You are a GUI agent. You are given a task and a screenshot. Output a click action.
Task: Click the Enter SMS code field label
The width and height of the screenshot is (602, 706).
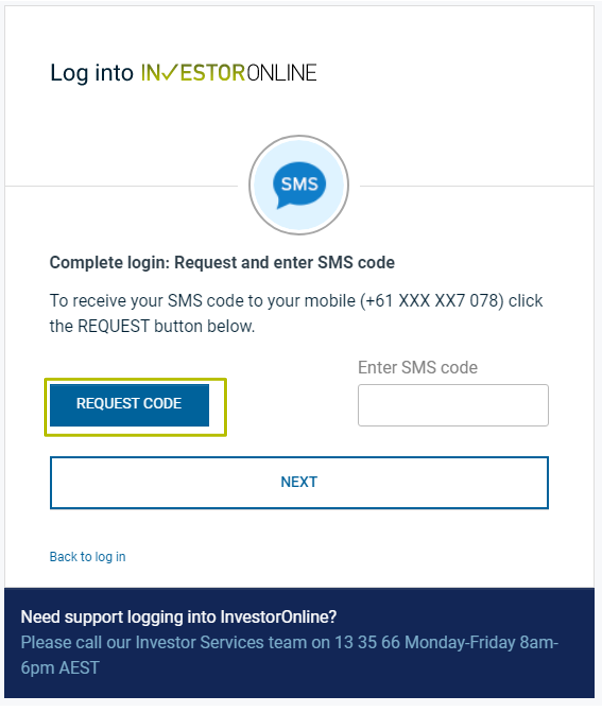(417, 367)
